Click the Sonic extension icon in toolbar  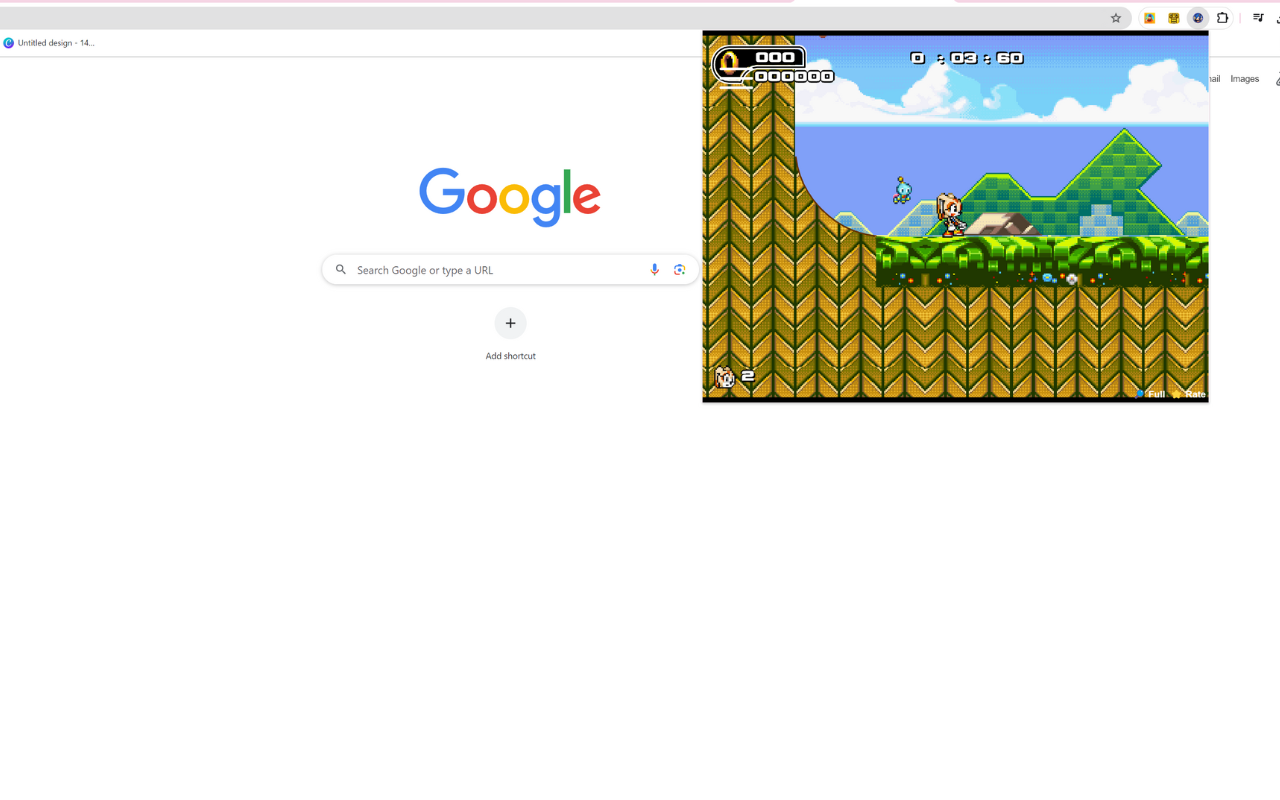point(1198,18)
